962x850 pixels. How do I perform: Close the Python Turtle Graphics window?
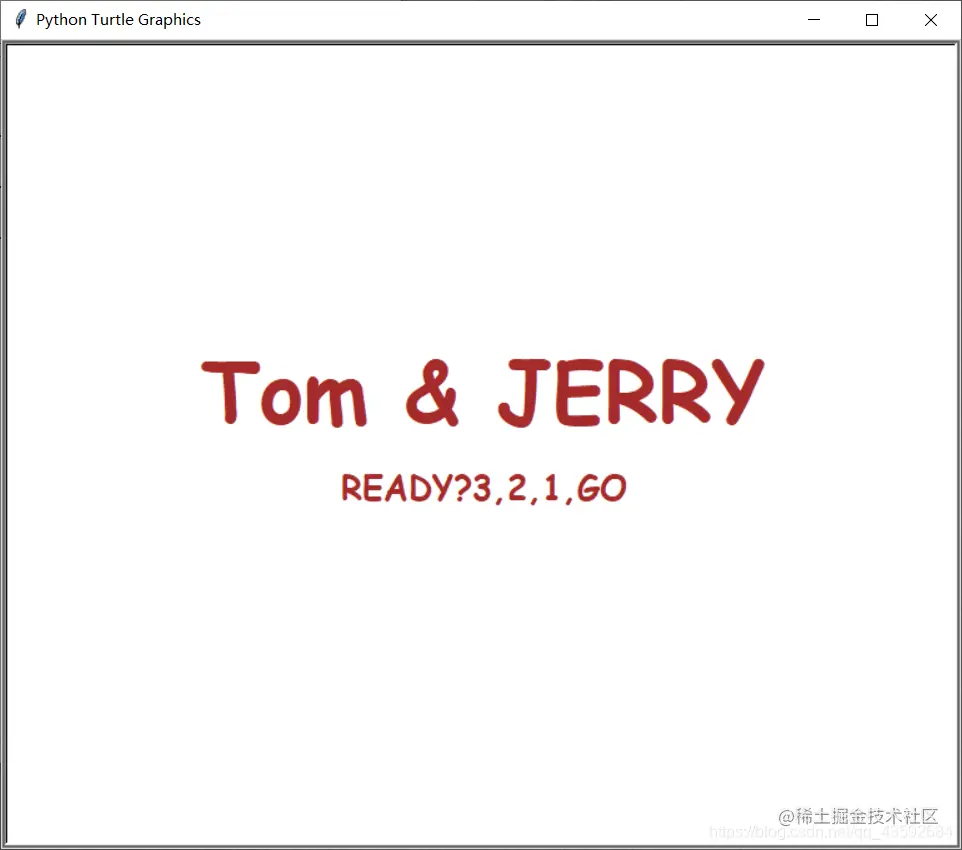click(x=931, y=20)
